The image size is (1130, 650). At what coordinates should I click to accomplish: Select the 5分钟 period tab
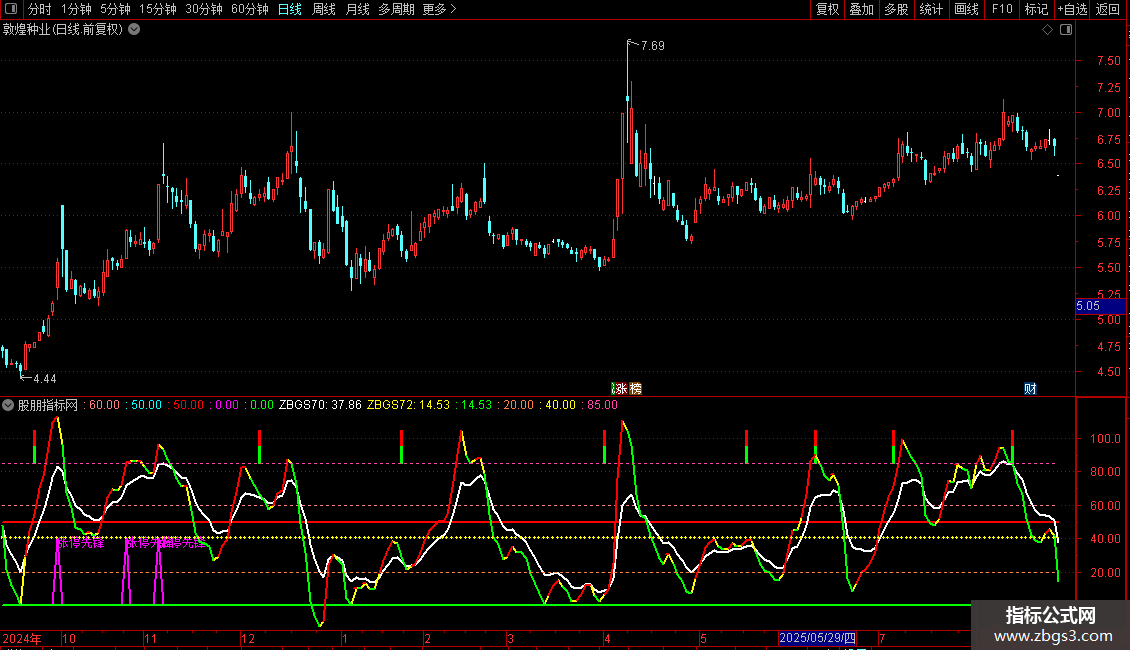pyautogui.click(x=115, y=9)
